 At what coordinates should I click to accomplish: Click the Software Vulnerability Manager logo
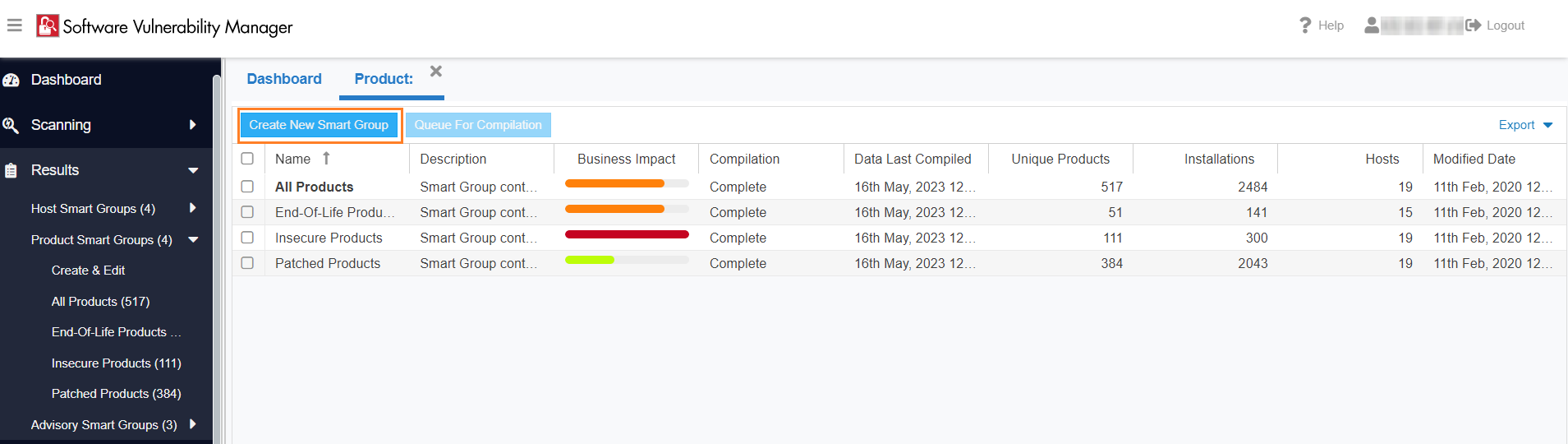pos(48,25)
